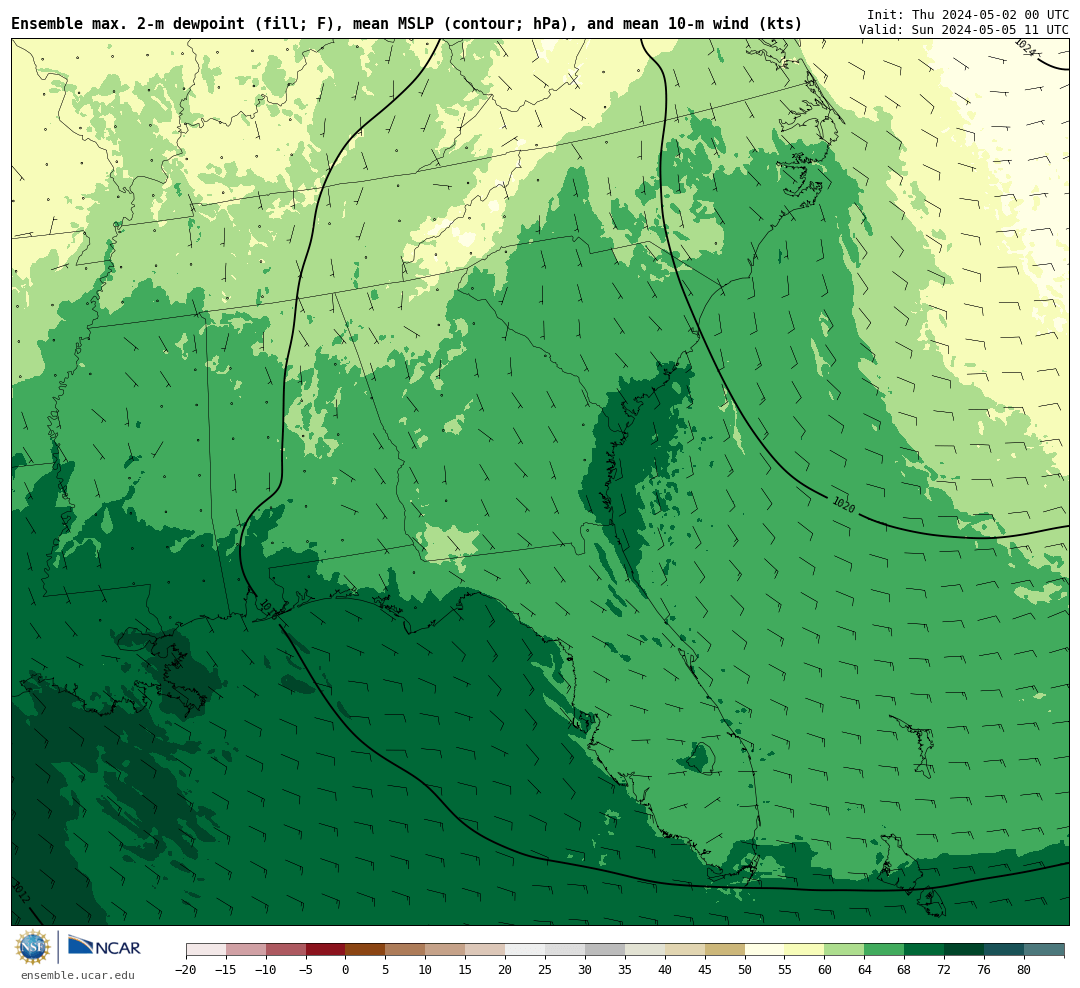Click the colorbar tick label '68'
The image size is (1080, 988).
tap(905, 970)
